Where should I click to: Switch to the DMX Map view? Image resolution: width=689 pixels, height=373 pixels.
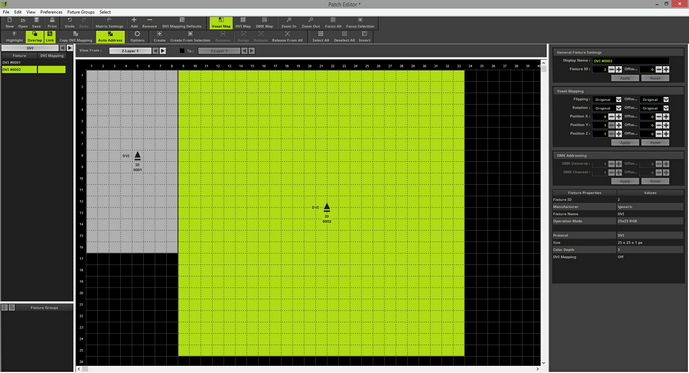265,23
